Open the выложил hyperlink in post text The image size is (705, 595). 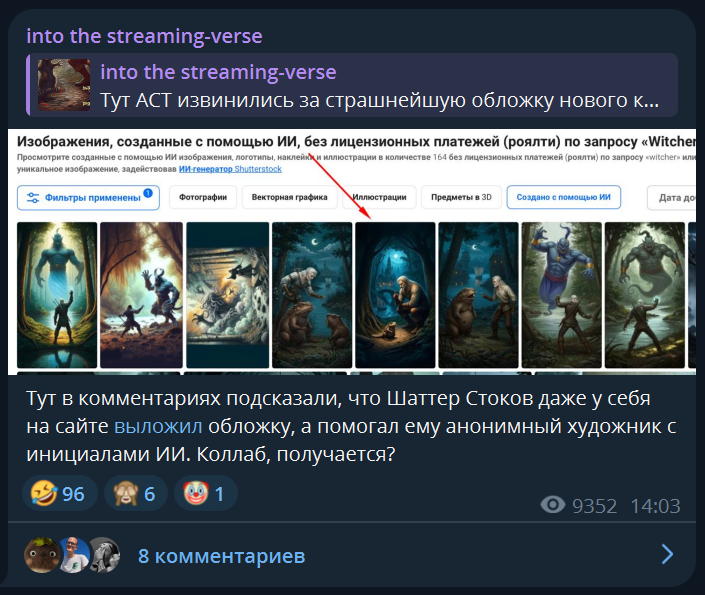(x=158, y=426)
